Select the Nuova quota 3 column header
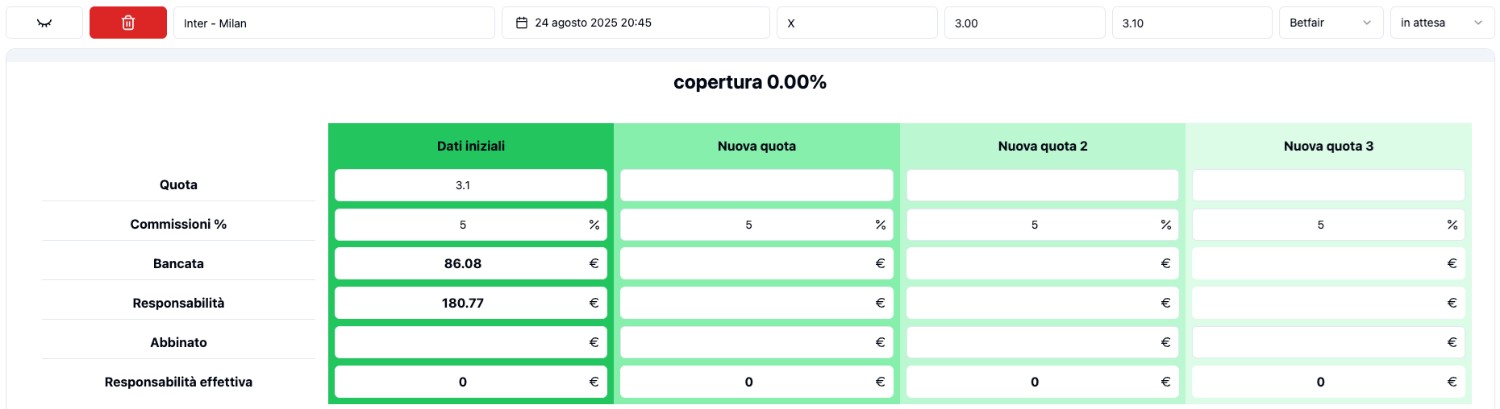1500x409 pixels. 1328,146
